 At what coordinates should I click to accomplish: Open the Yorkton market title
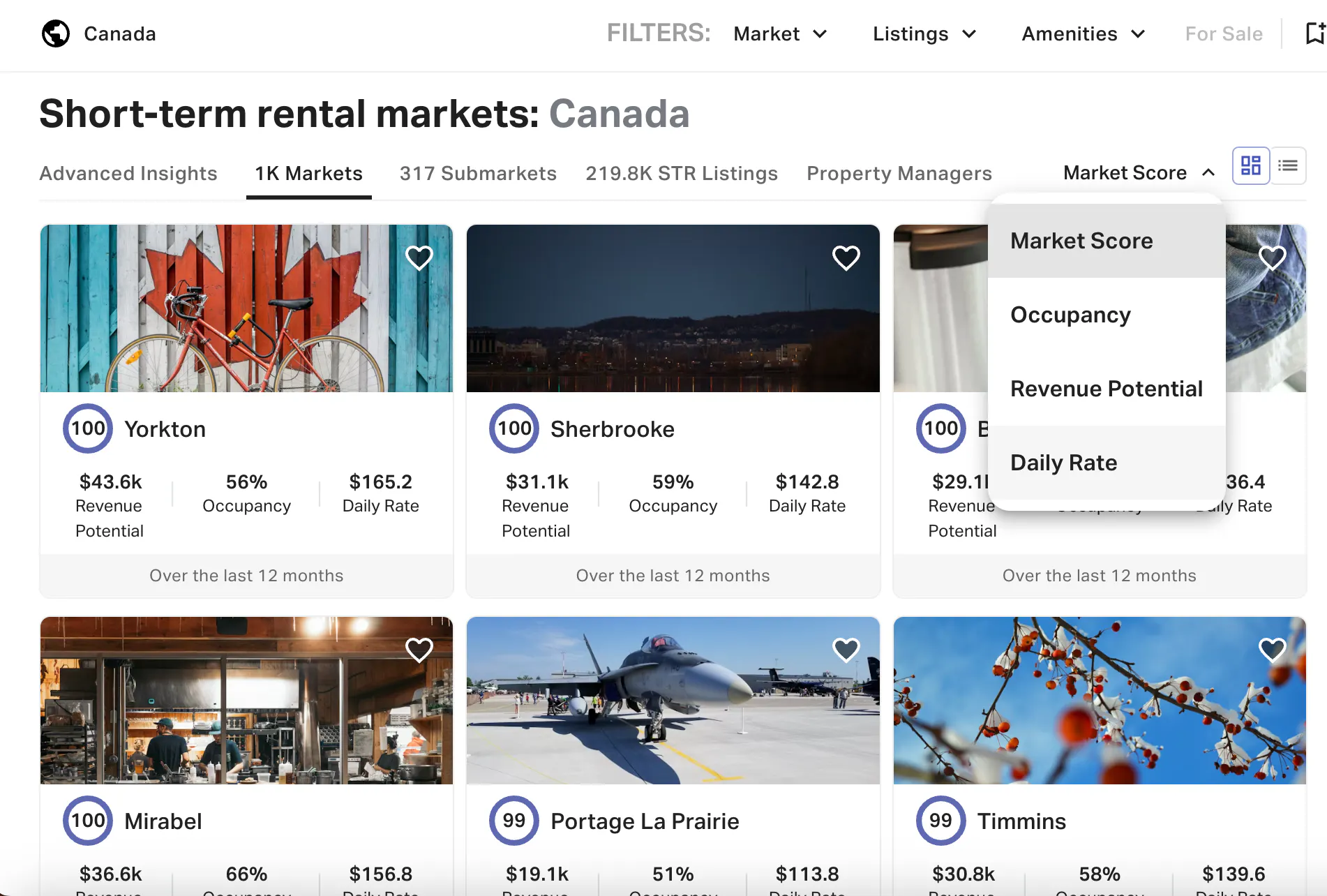(165, 429)
